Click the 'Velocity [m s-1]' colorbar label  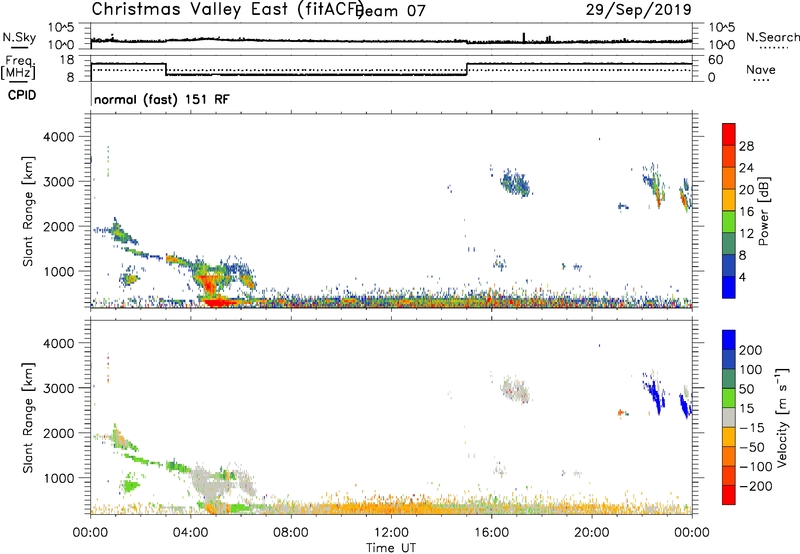[x=782, y=417]
